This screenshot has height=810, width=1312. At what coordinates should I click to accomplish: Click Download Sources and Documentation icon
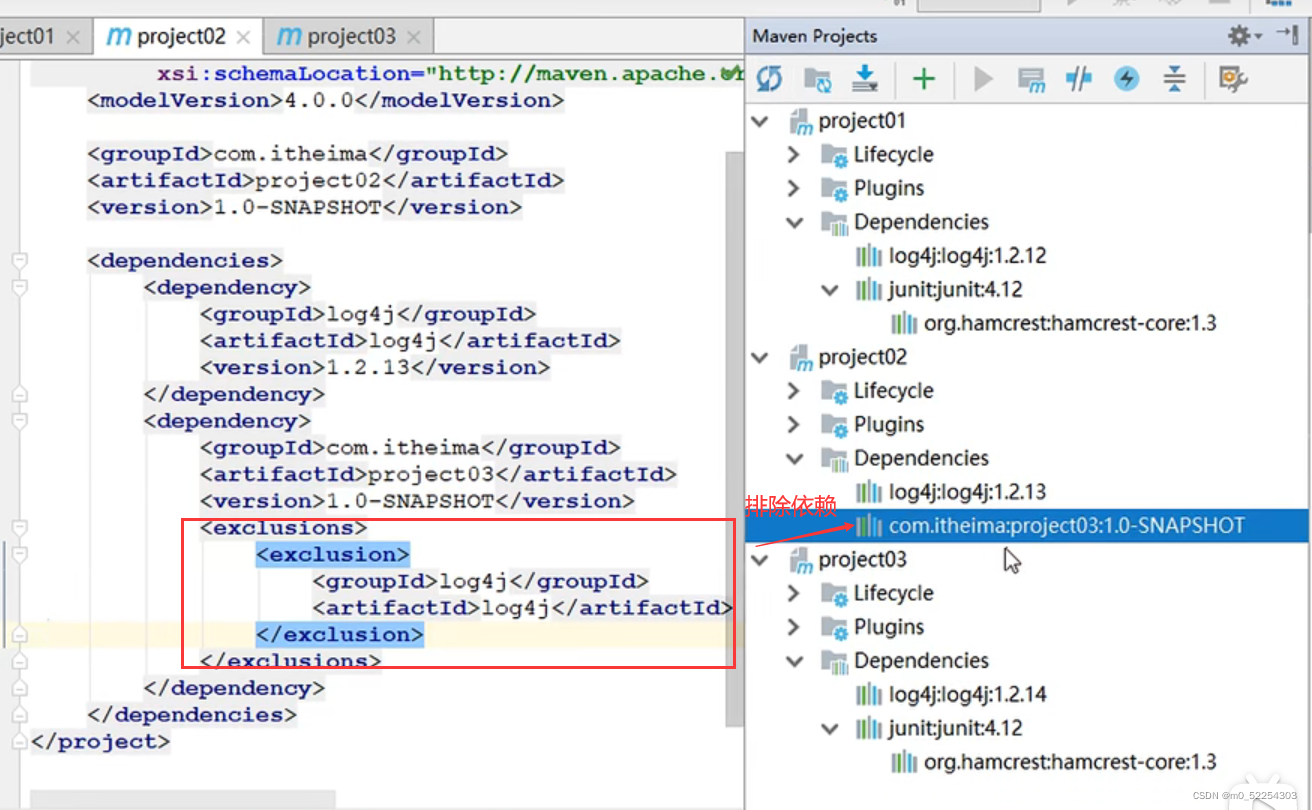click(x=864, y=79)
